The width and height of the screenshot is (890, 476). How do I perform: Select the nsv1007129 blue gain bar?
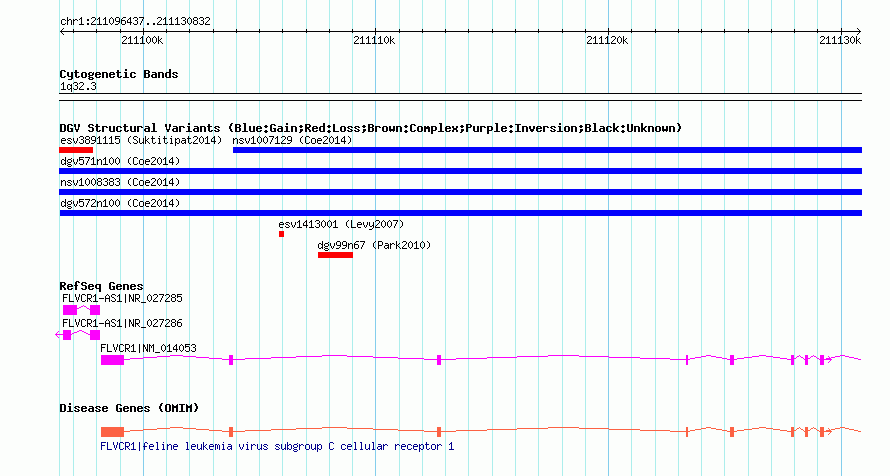(x=547, y=150)
